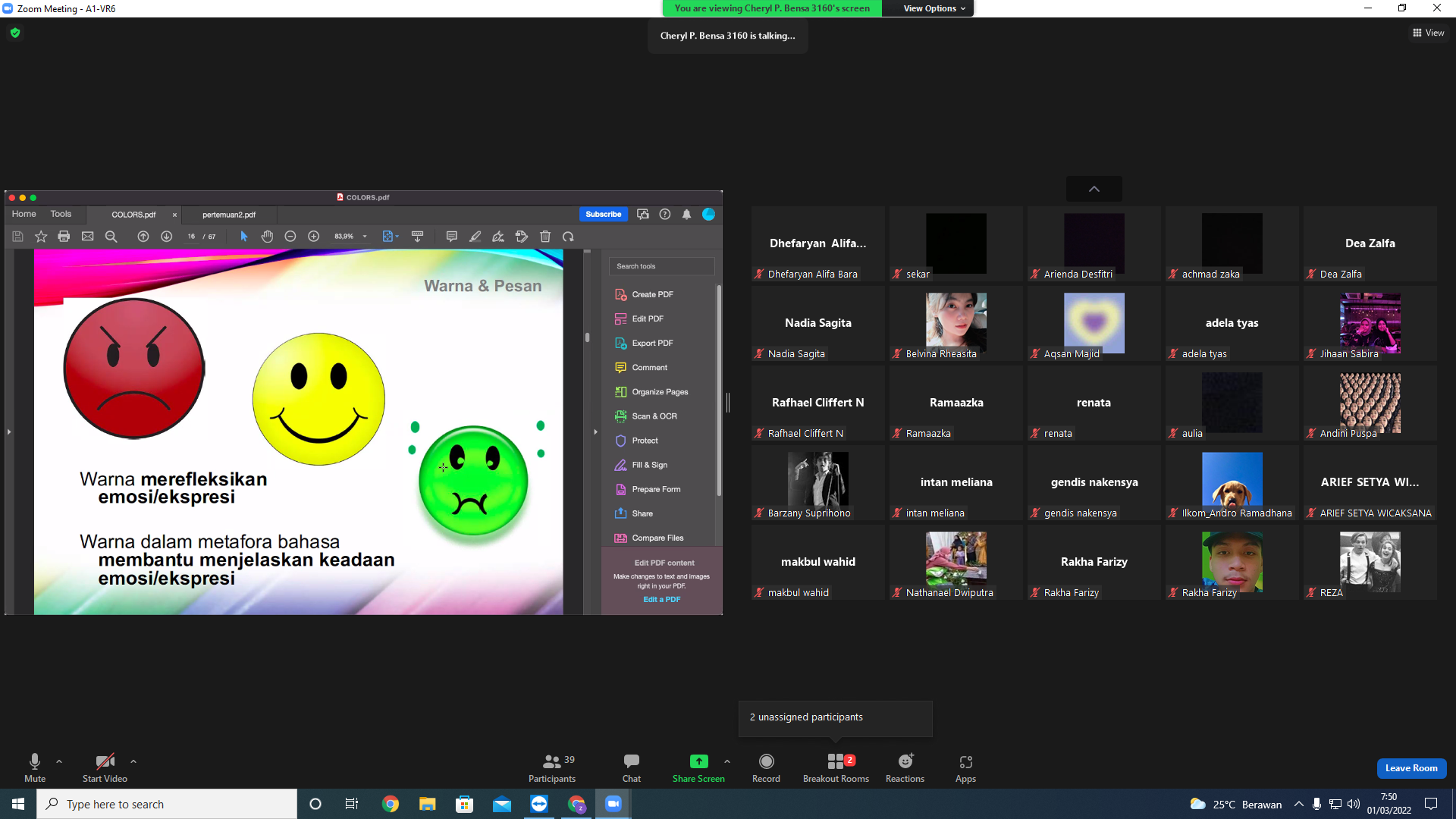The image size is (1456, 819).
Task: Collapse the Acrobat right tools pane arrow
Action: (596, 432)
